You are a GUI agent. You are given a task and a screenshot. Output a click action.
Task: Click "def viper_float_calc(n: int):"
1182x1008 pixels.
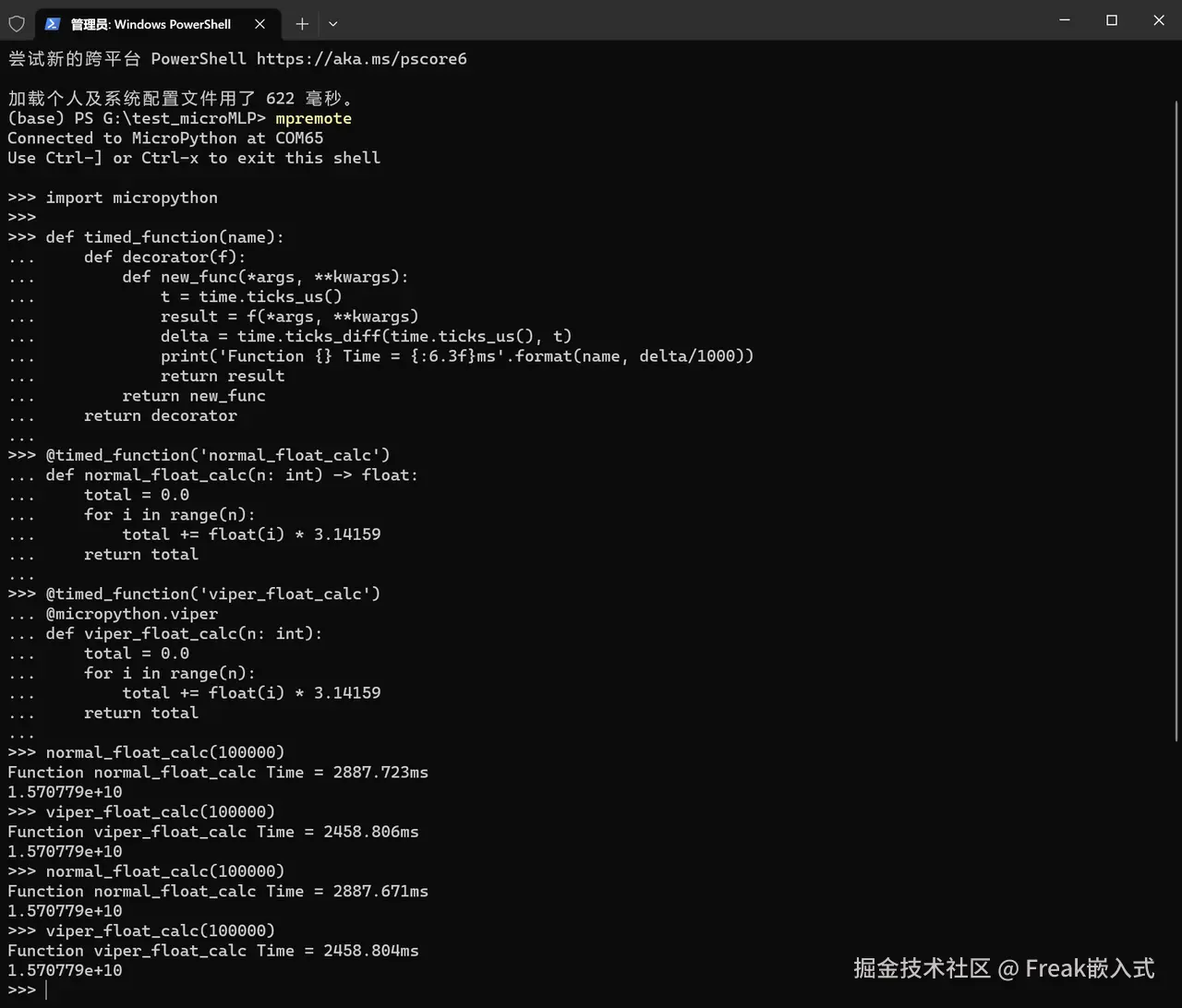click(184, 633)
